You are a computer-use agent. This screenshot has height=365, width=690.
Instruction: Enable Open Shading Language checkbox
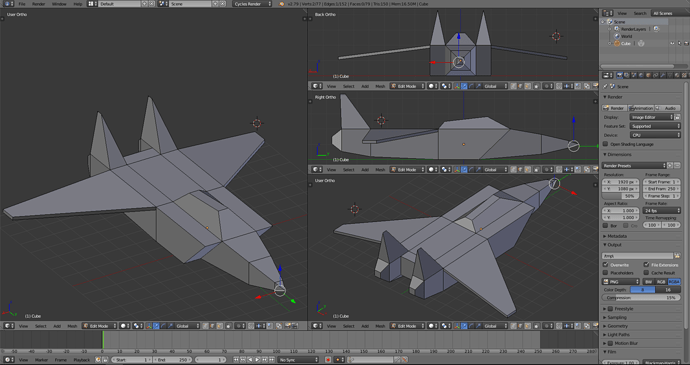coord(606,144)
